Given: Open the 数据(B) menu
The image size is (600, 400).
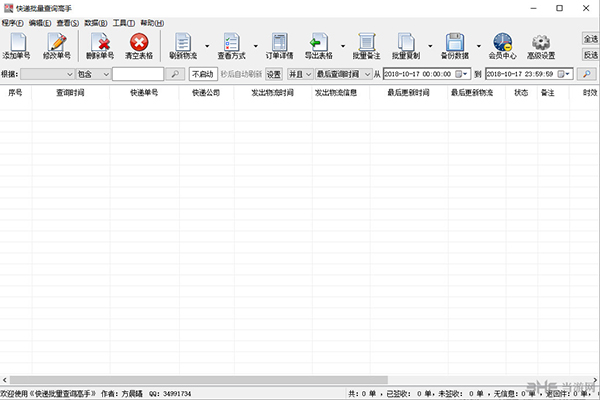Looking at the screenshot, I should point(96,23).
